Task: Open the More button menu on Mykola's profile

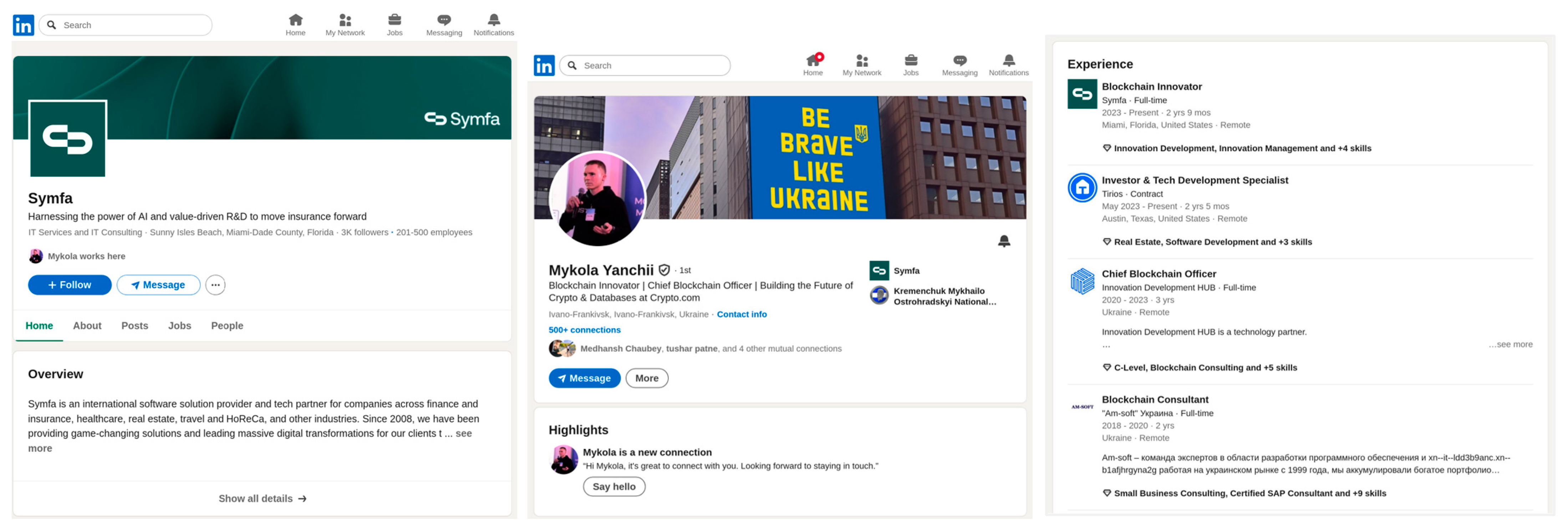Action: [646, 378]
